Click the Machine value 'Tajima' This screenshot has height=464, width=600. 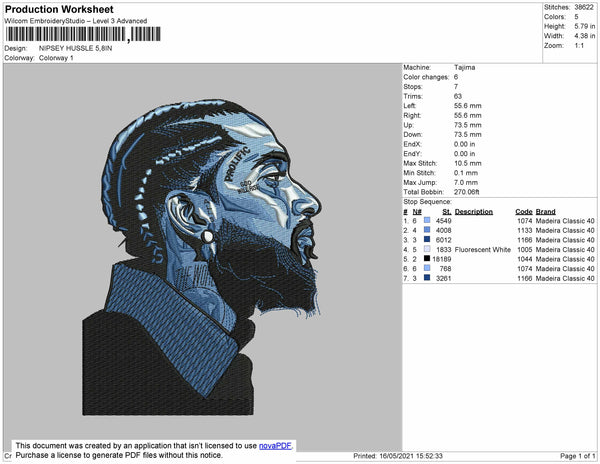coord(465,67)
